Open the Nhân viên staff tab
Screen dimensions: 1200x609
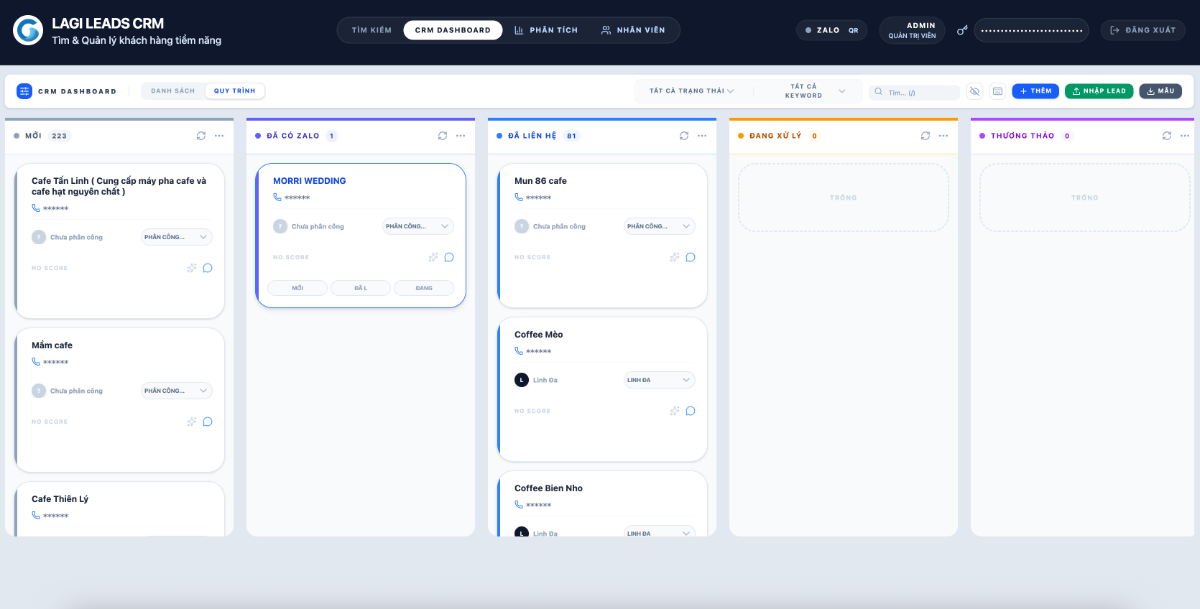(633, 30)
